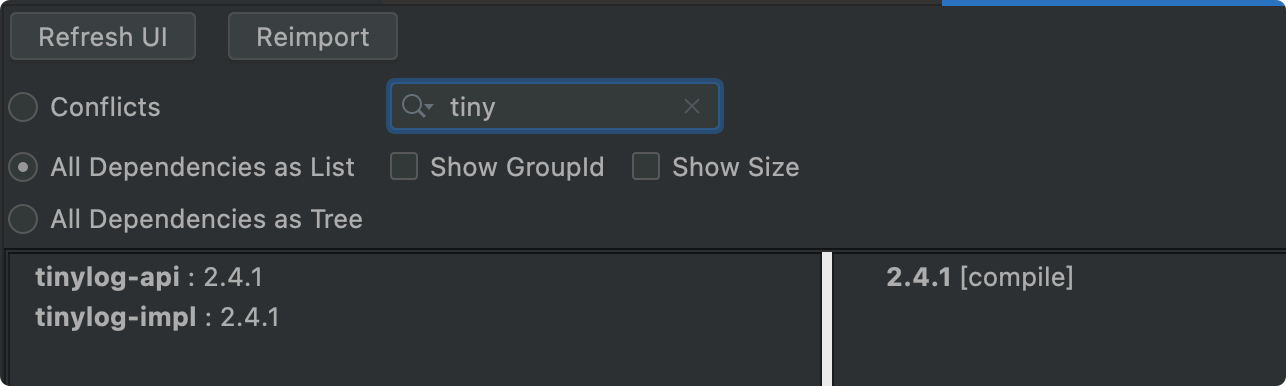
Task: Select tinylog-impl : 2.4.1 in dependency list
Action: (x=157, y=318)
